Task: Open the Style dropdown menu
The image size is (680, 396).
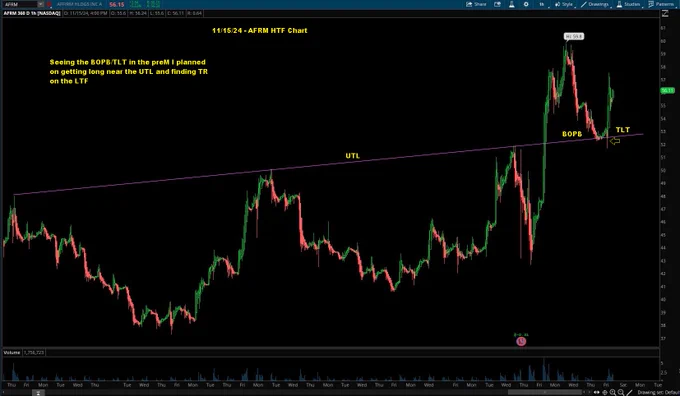Action: click(x=565, y=4)
